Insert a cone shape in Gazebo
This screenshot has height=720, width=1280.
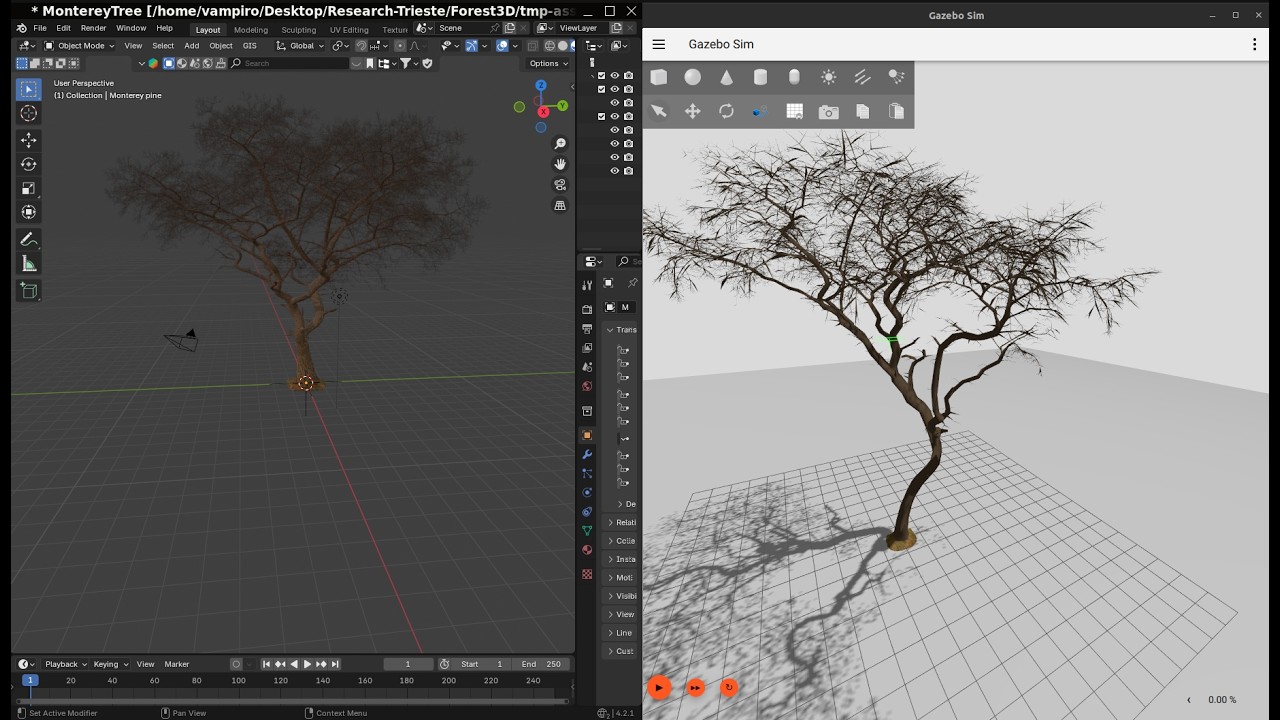pyautogui.click(x=727, y=78)
